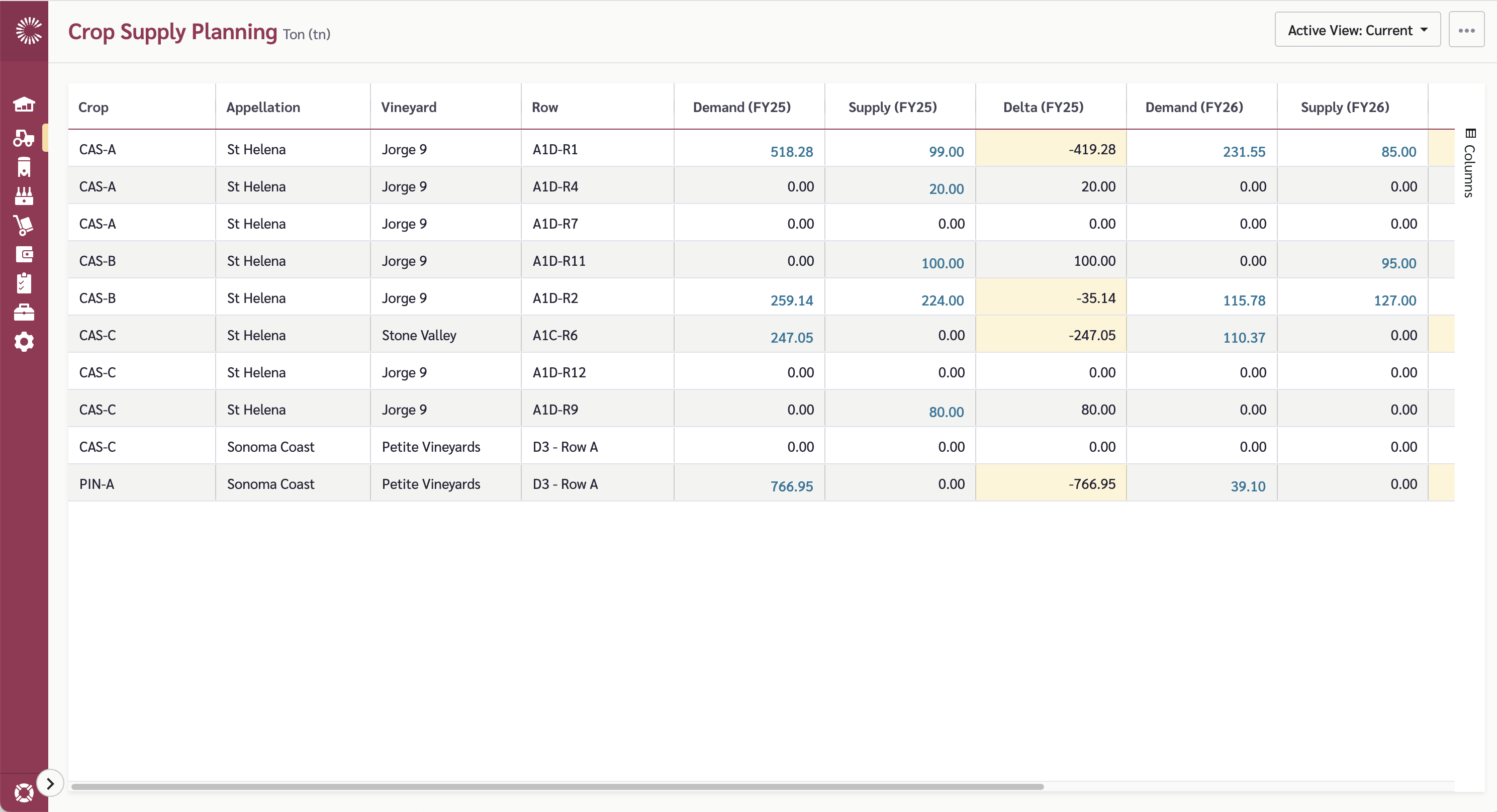Open the toolbox sidebar icon
1497x812 pixels.
pos(24,313)
